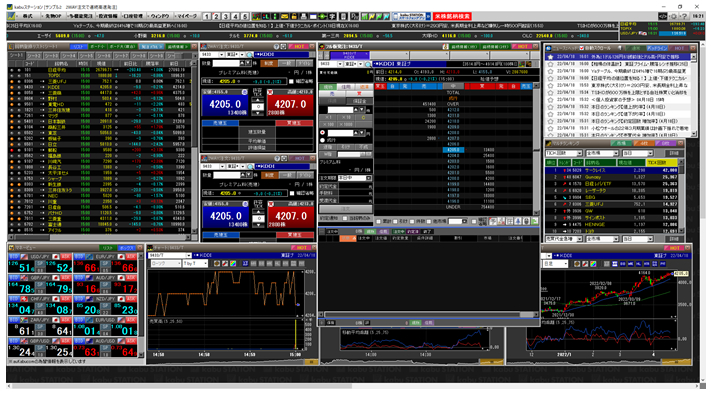Screen dimensions: 711x400
Task: Open color palette icon on candlestick chart toolbar
Action: 233,263
